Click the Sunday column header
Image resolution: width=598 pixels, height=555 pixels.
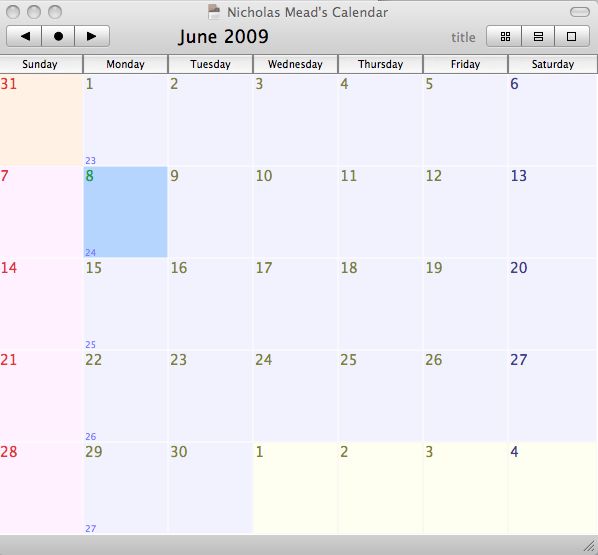41,64
